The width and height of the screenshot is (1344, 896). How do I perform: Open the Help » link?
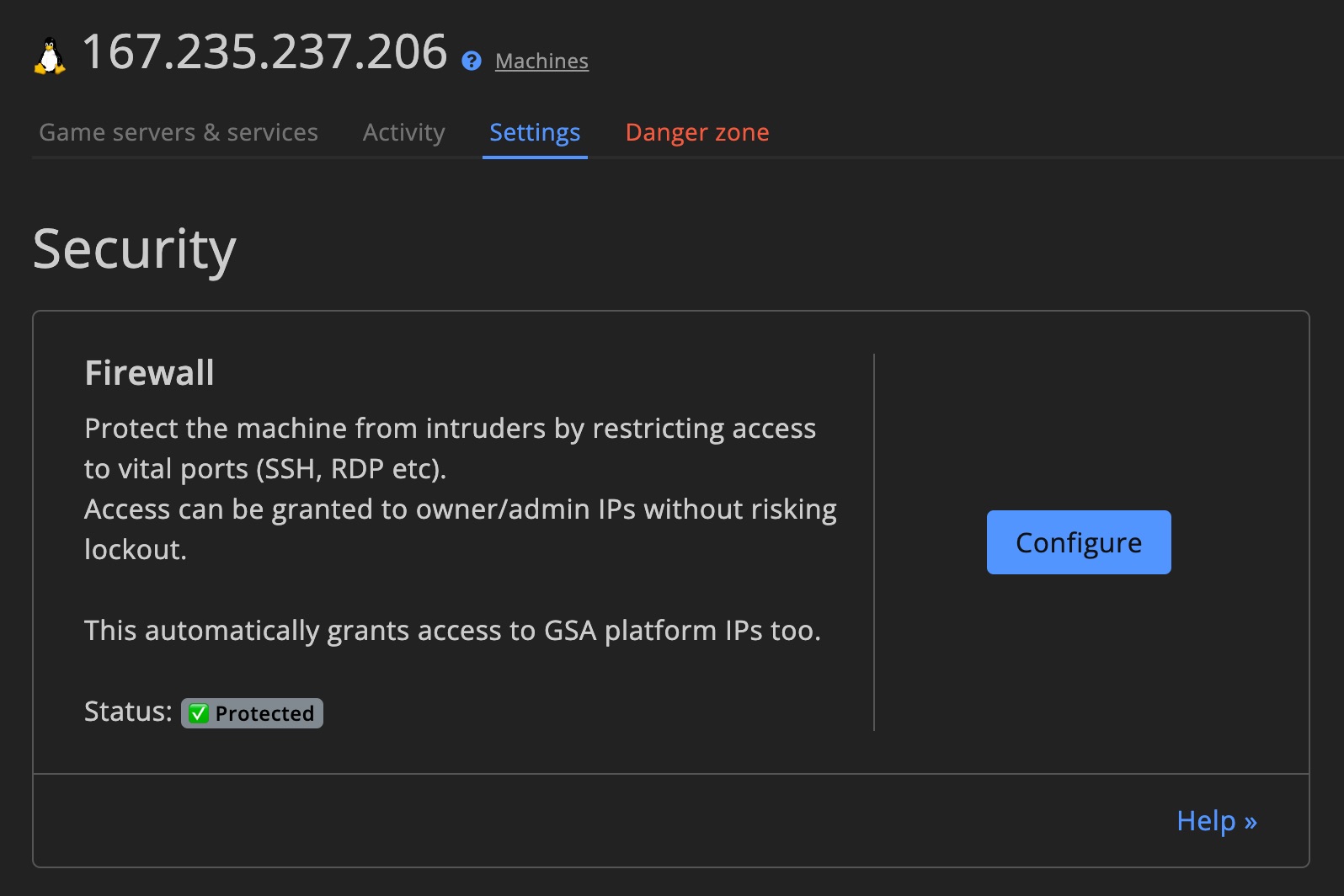(x=1217, y=820)
